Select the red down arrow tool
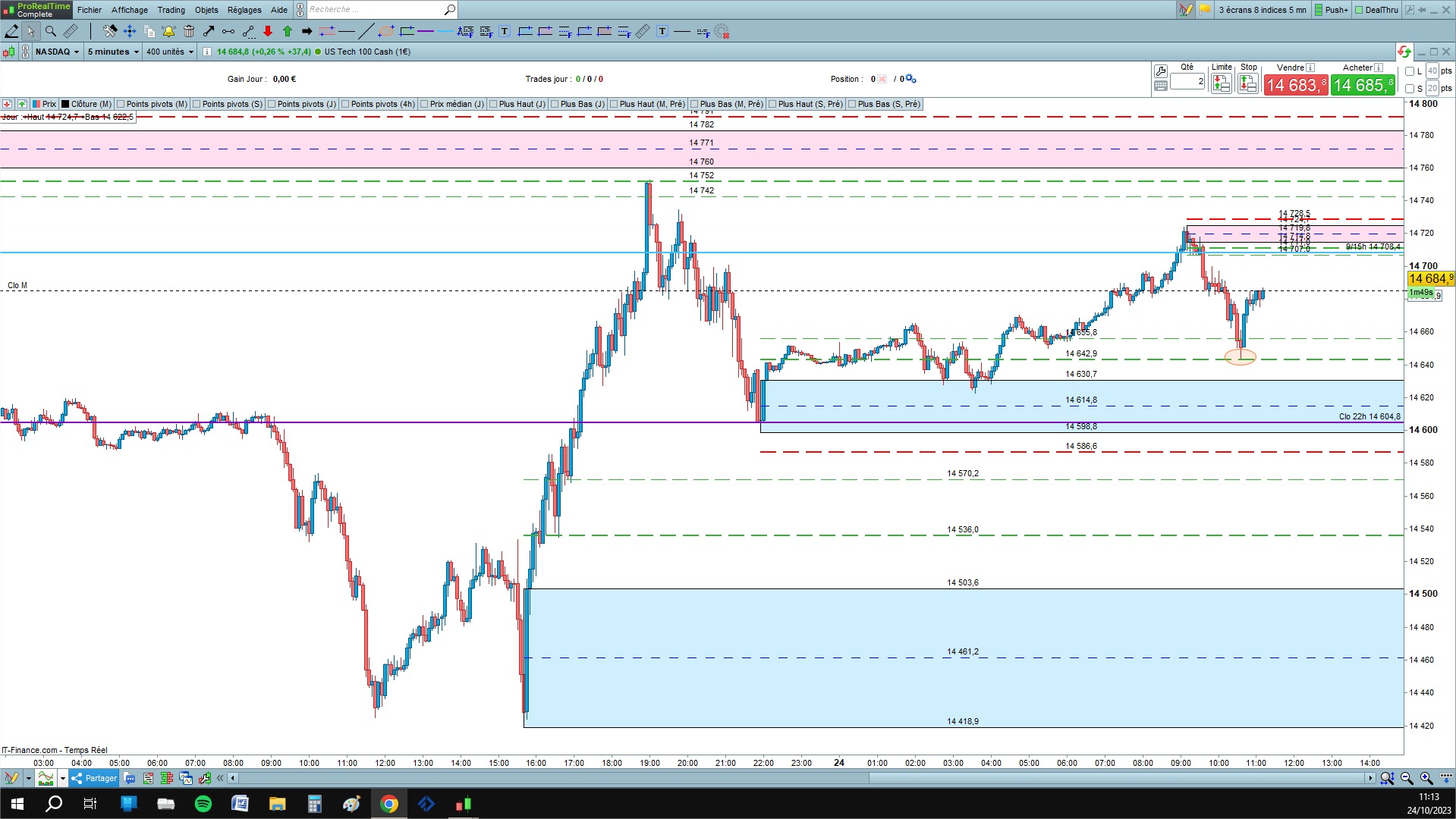This screenshot has width=1456, height=819. pyautogui.click(x=268, y=31)
